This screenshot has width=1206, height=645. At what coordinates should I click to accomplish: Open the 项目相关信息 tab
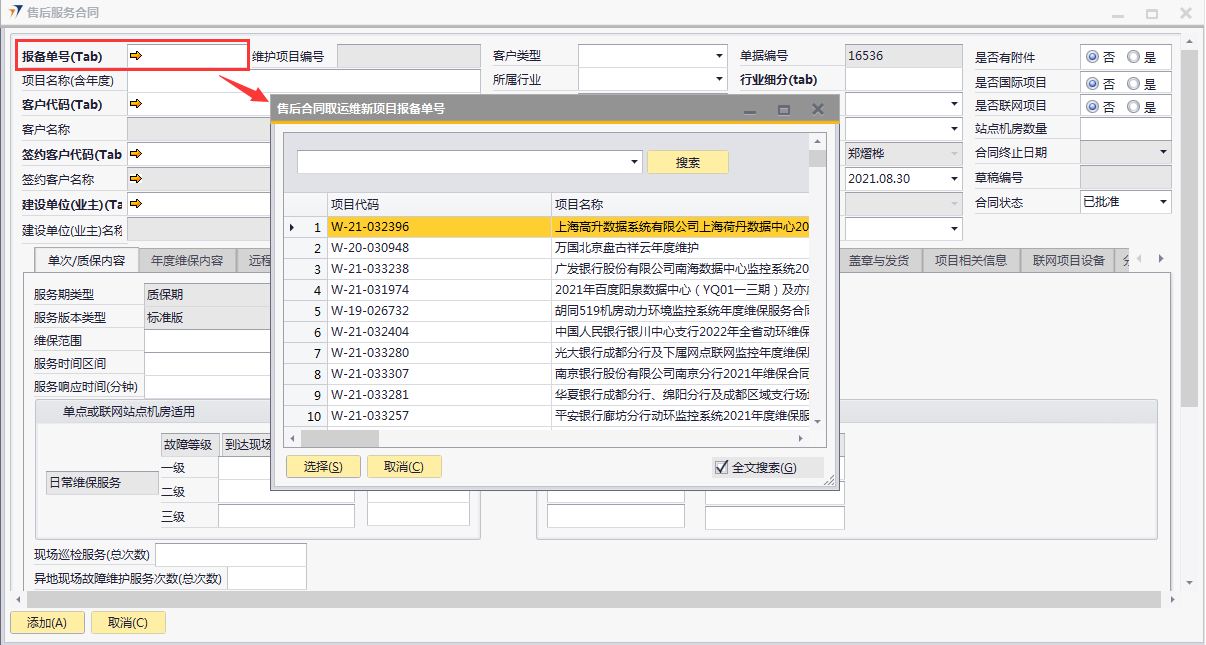[970, 260]
